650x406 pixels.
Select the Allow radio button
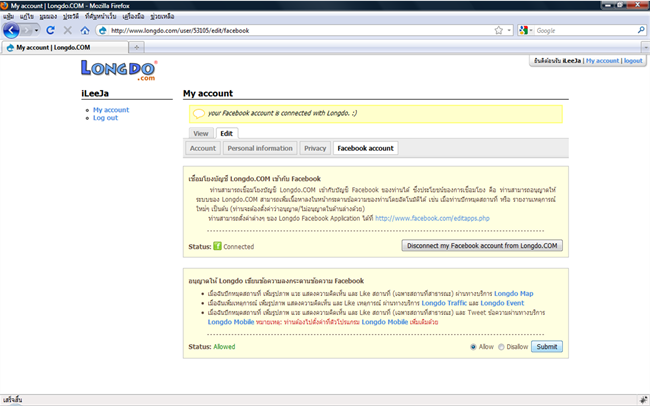tap(473, 347)
